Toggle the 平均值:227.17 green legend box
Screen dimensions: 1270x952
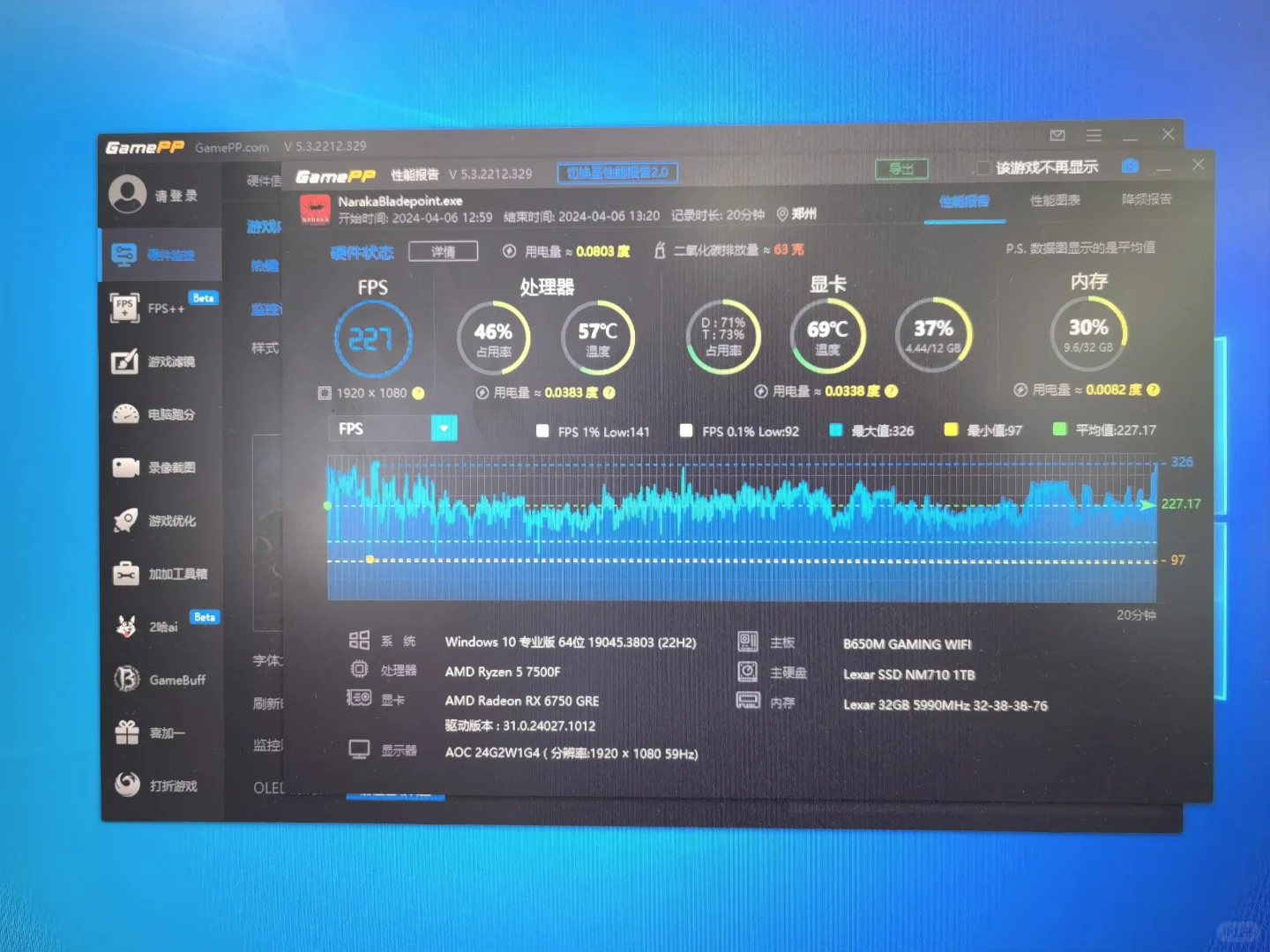coord(1059,428)
